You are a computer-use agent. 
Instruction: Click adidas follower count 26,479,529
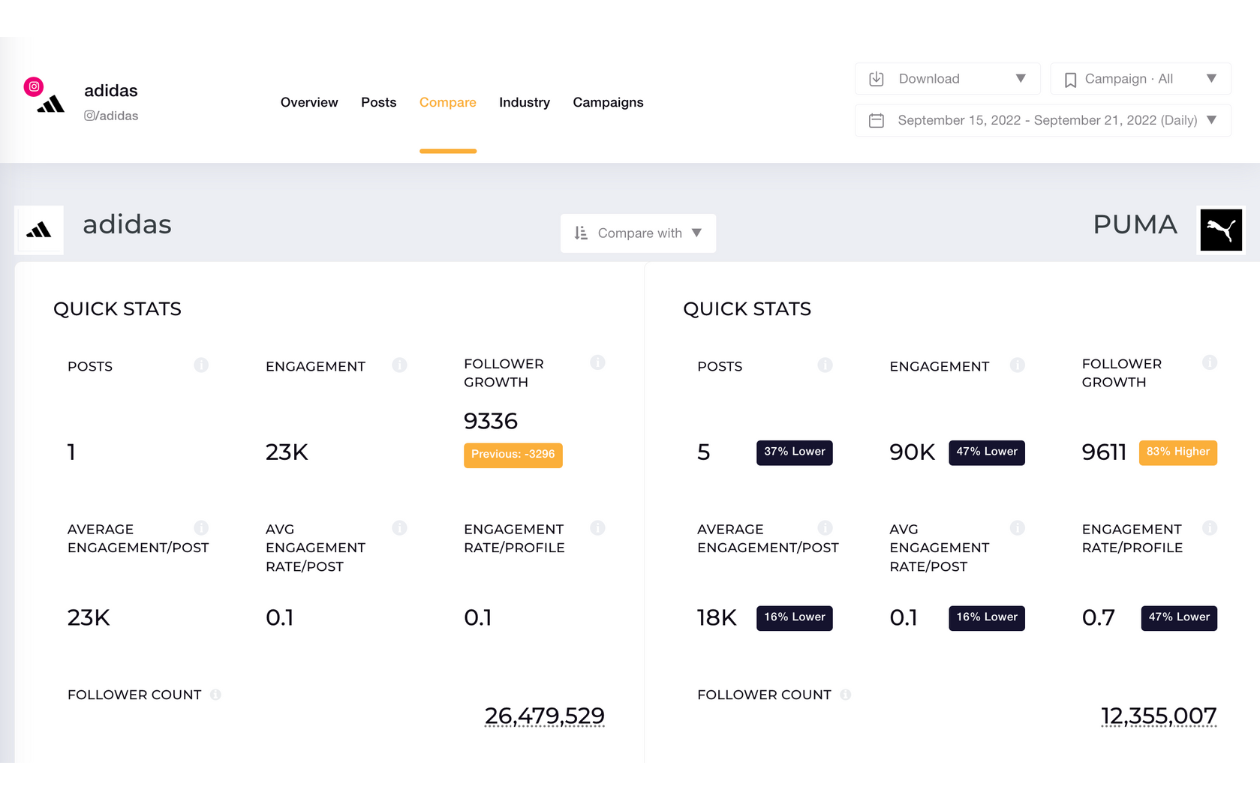click(545, 716)
